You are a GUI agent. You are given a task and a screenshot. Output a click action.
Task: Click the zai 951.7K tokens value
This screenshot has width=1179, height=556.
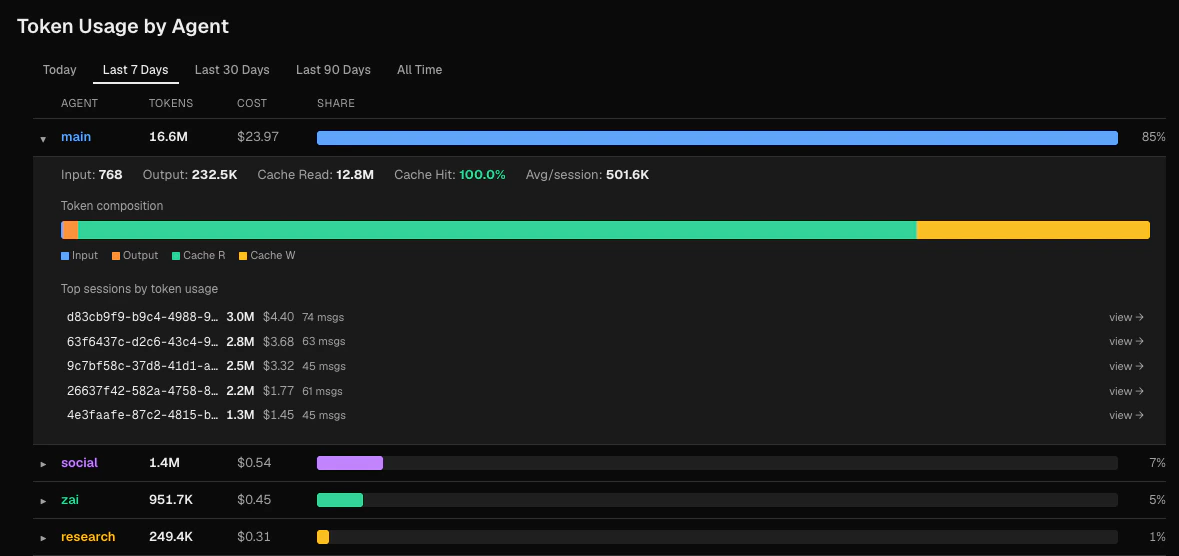(172, 500)
